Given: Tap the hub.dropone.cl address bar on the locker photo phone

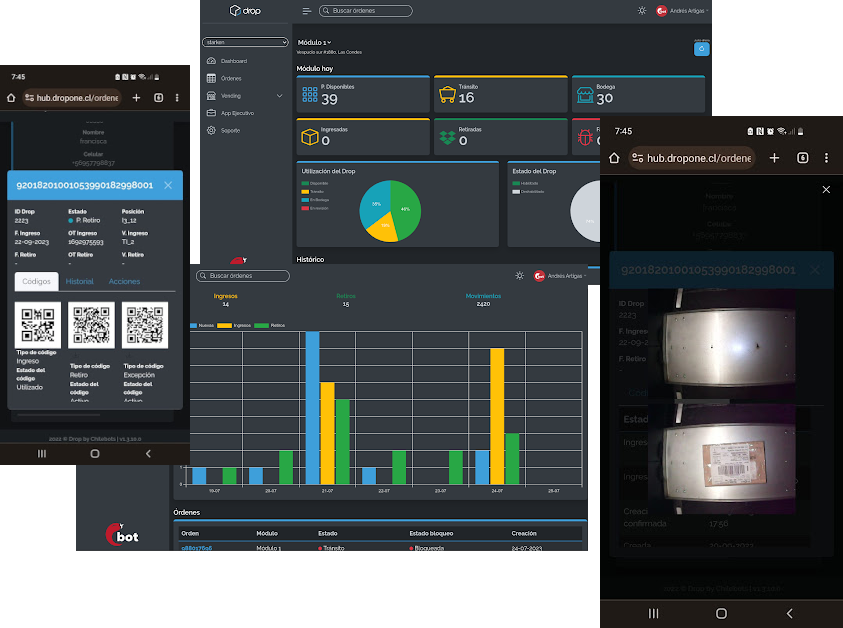Looking at the screenshot, I should click(691, 158).
